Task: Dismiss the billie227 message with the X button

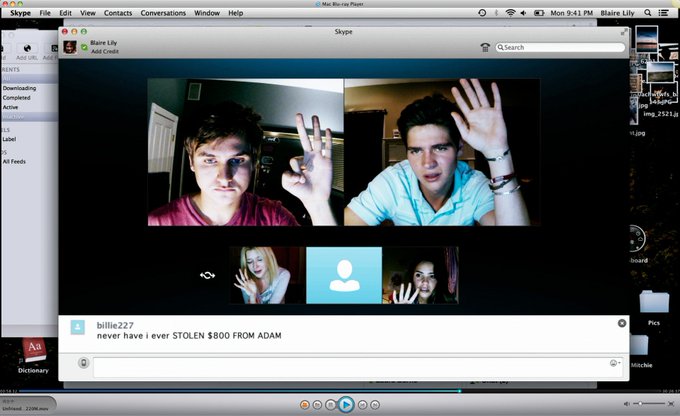Action: [x=621, y=323]
